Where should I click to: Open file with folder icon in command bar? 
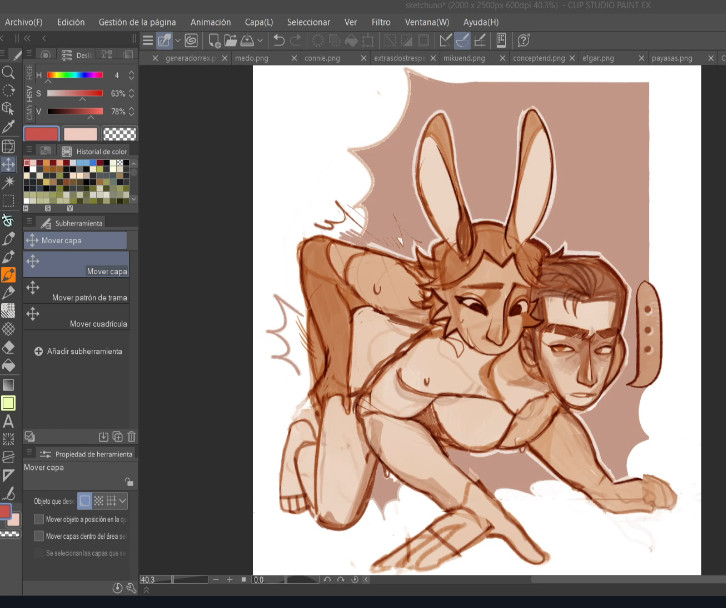[230, 41]
